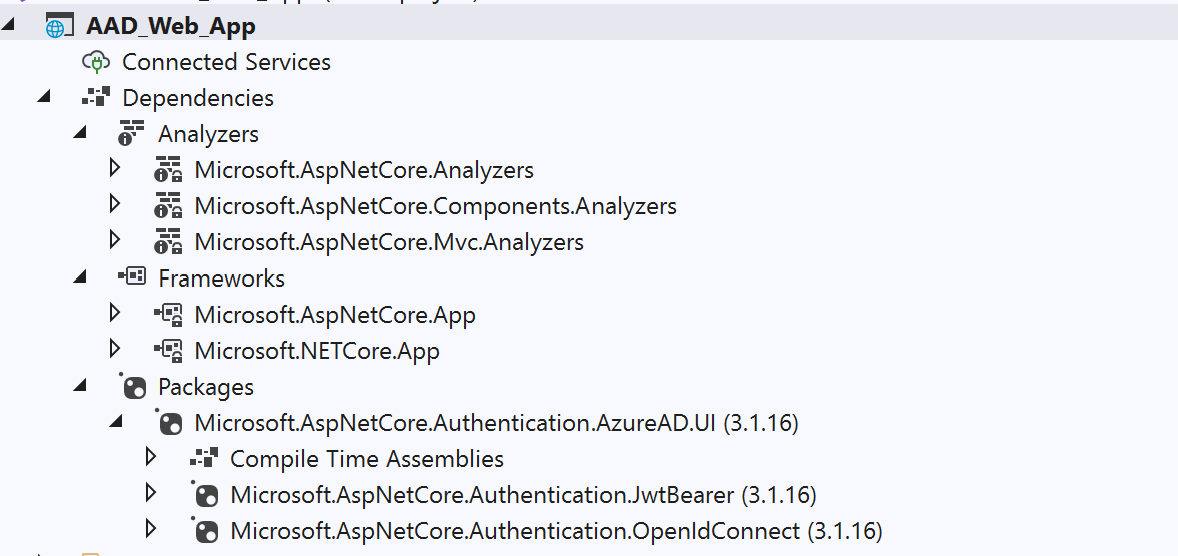The image size is (1178, 556).
Task: Select Microsoft.AspNetCore.App text
Action: tap(335, 315)
